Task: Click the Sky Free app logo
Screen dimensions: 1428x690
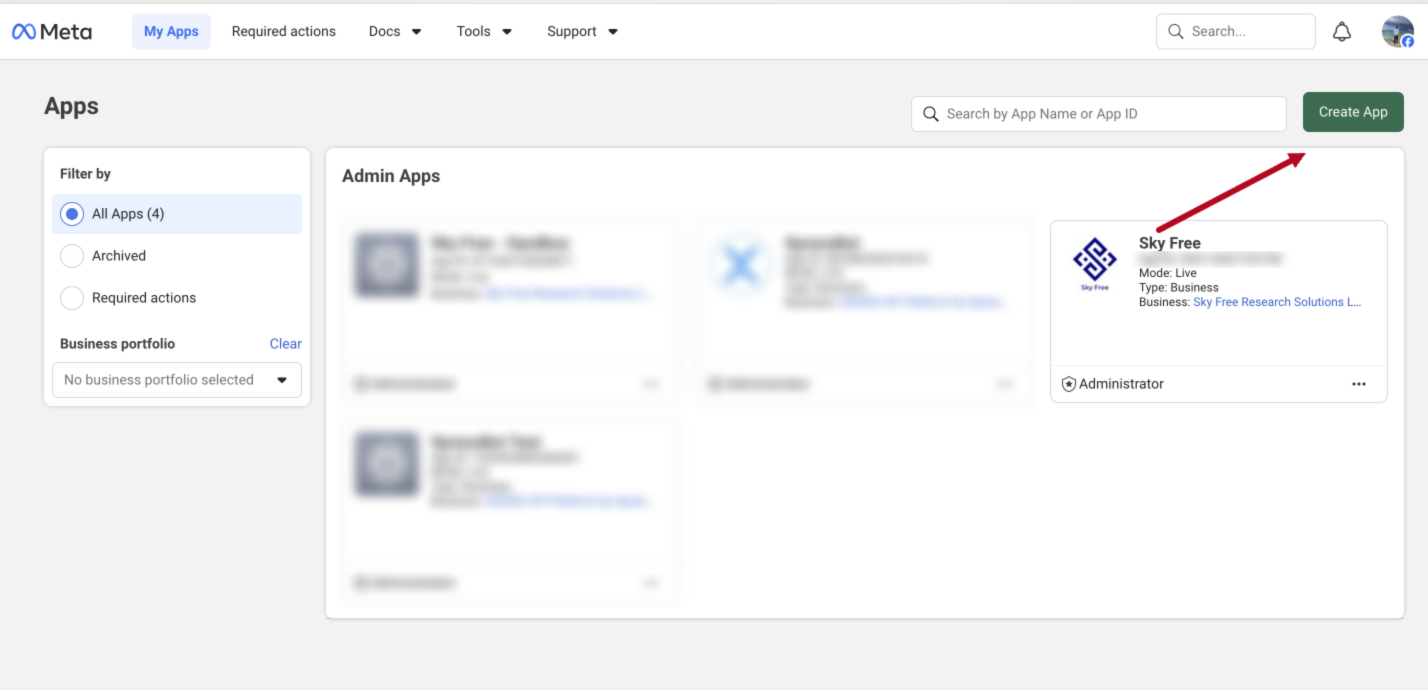Action: pos(1095,264)
